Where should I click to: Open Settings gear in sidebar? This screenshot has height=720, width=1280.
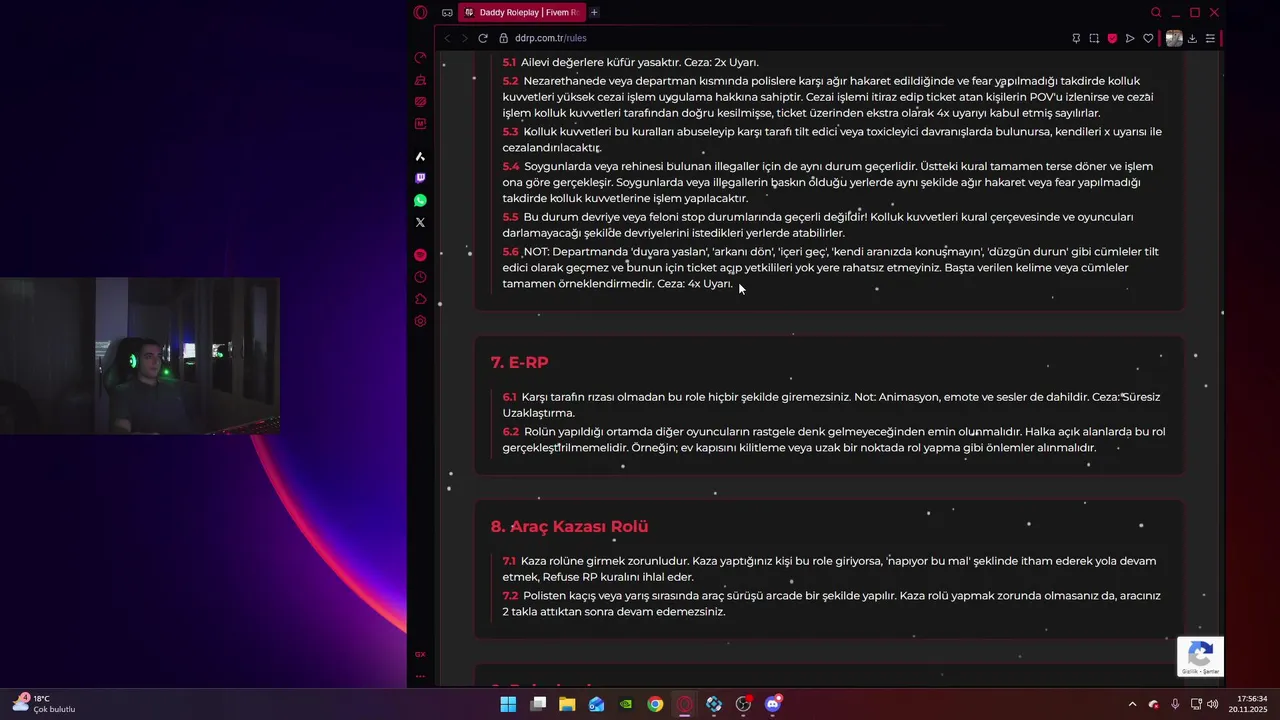click(x=420, y=321)
